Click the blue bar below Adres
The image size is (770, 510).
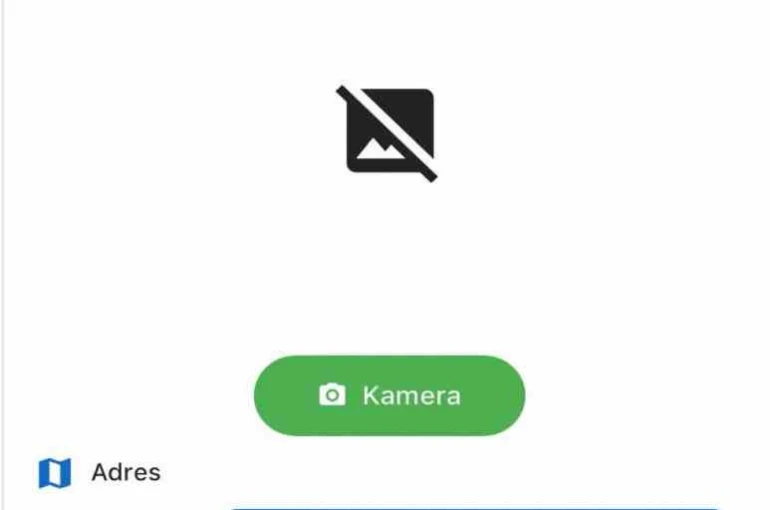(475, 508)
